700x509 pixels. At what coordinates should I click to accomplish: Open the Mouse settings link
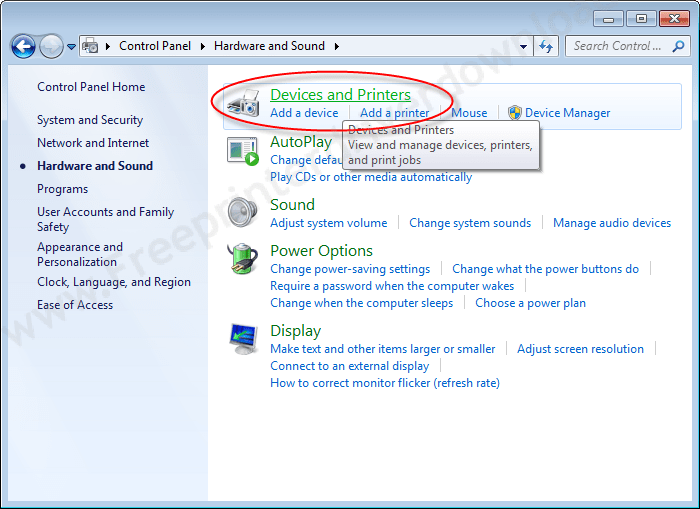click(x=469, y=113)
